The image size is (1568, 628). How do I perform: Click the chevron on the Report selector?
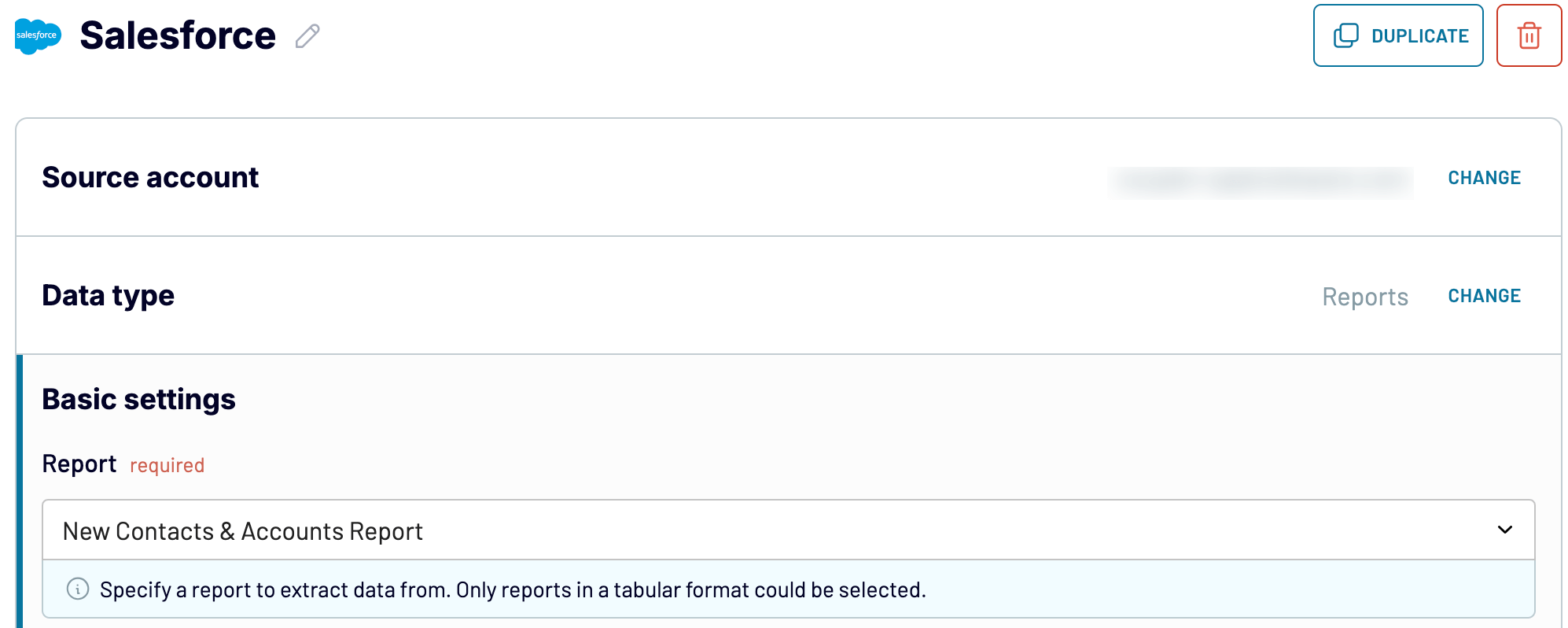1507,530
